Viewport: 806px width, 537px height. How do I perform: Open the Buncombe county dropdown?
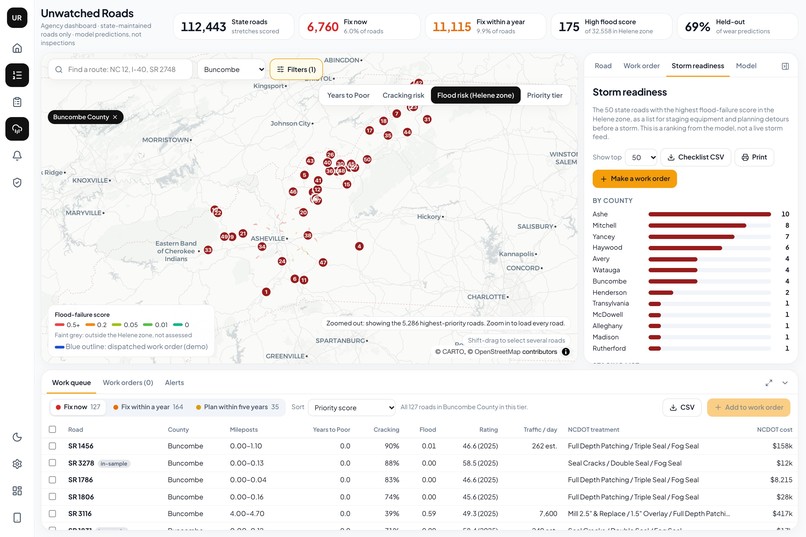(232, 69)
